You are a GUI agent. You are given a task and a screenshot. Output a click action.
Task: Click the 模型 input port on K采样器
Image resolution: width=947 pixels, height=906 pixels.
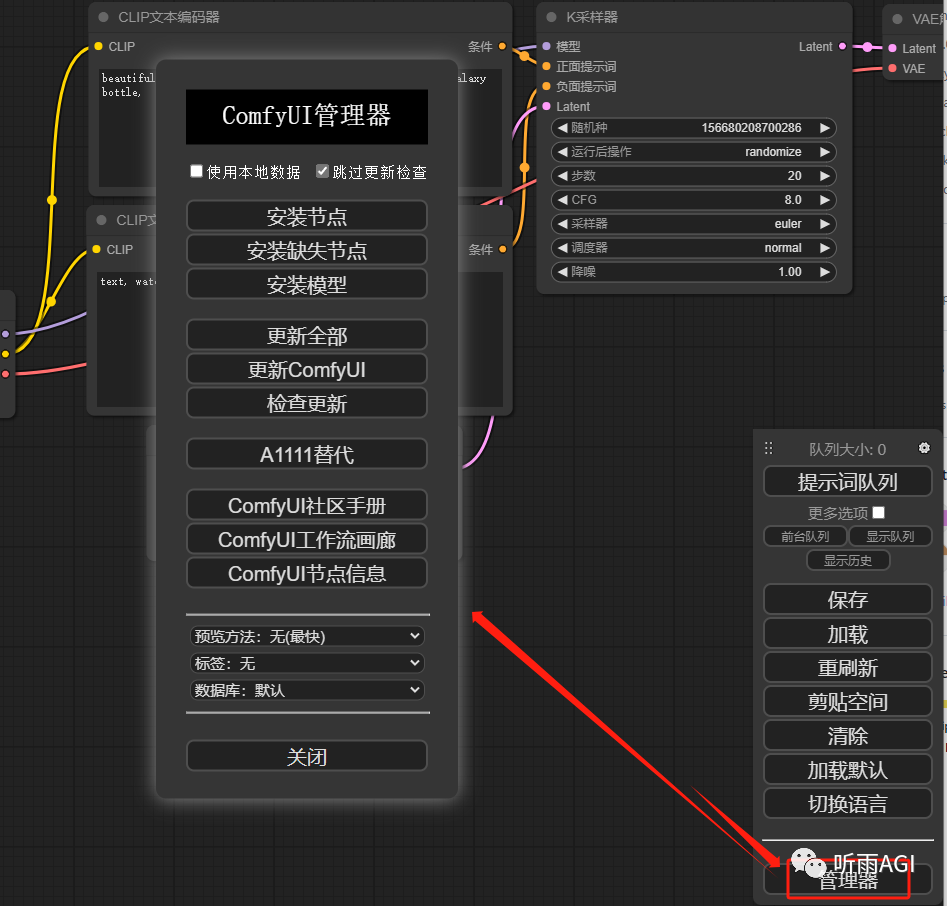pos(547,46)
